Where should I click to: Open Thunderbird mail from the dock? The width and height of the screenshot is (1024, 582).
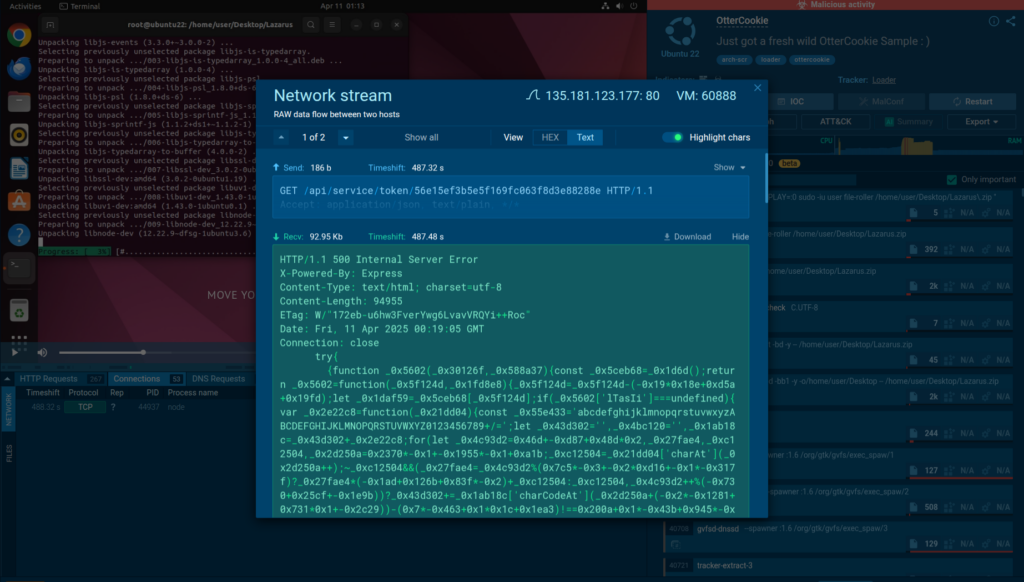[x=18, y=69]
